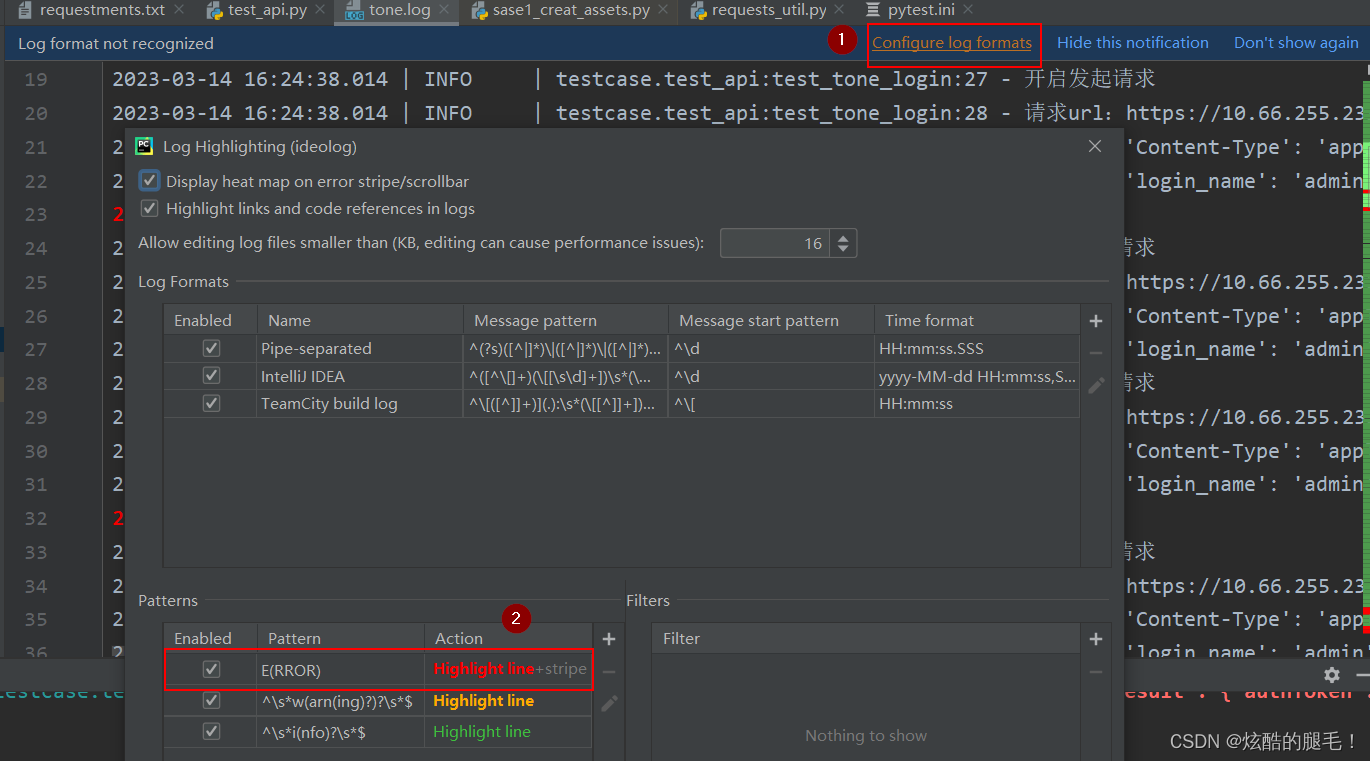Image resolution: width=1370 pixels, height=761 pixels.
Task: Toggle Highlight links and code references checkbox
Action: 149,208
